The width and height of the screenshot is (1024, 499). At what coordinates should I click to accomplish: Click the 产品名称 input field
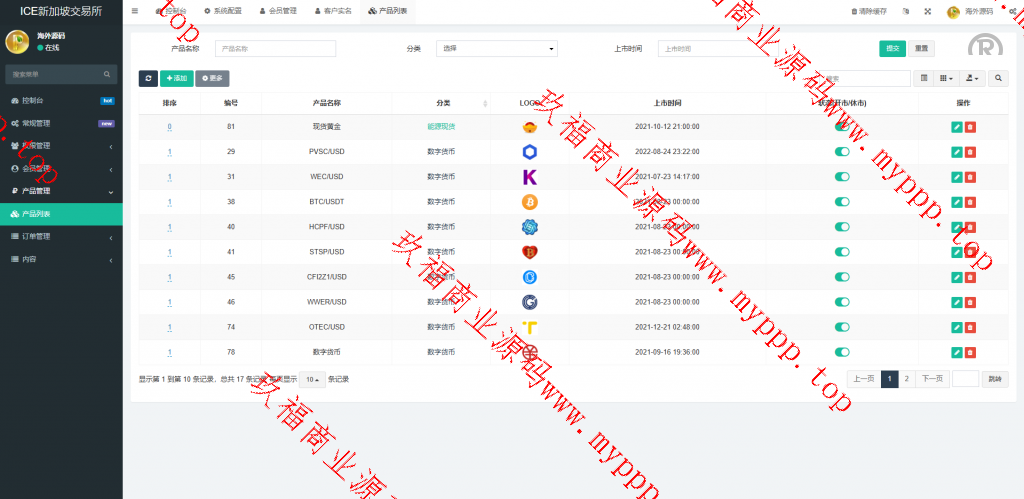(x=276, y=48)
